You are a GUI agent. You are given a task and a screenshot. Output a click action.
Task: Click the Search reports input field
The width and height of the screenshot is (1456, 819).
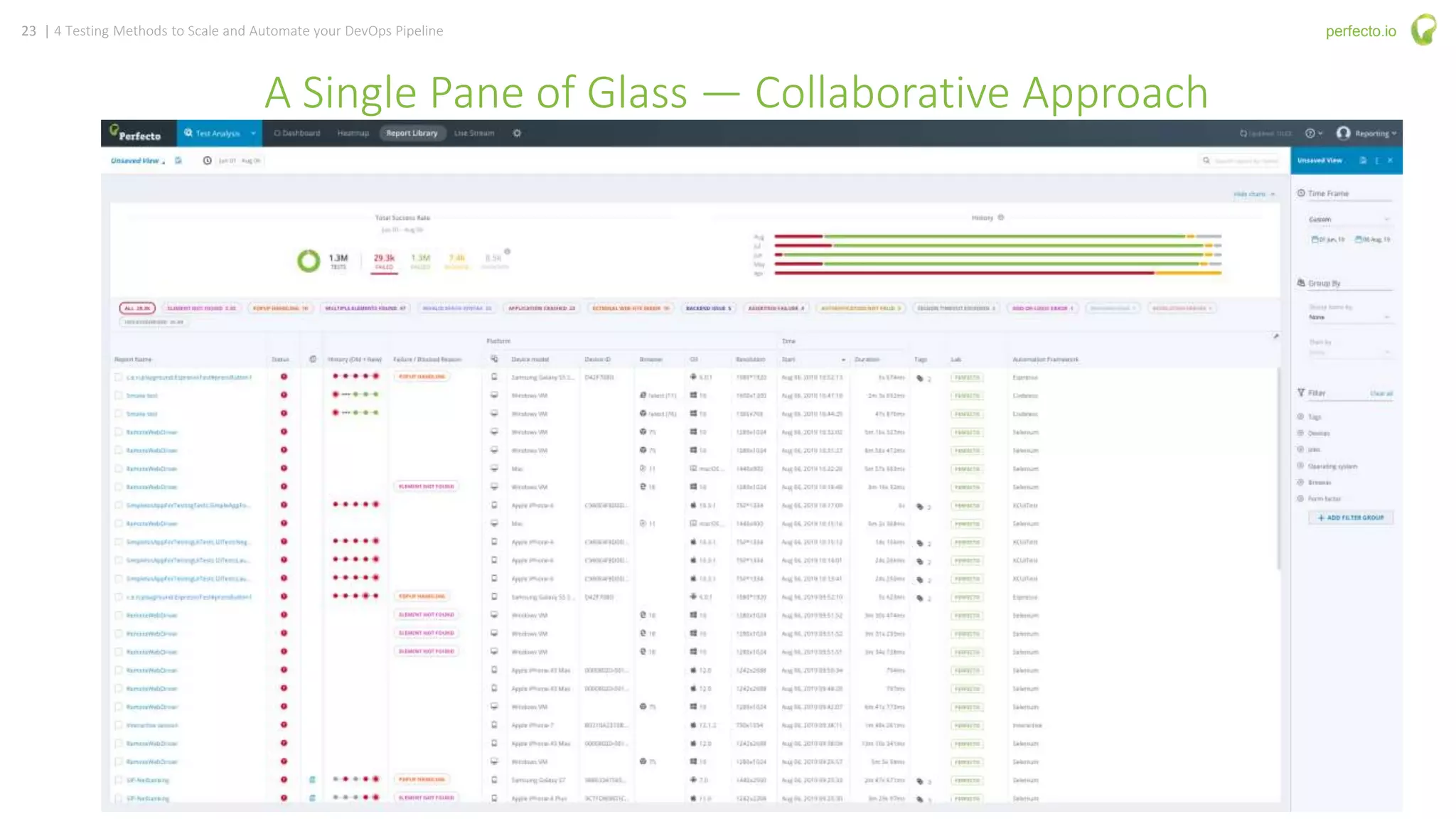tap(1246, 161)
